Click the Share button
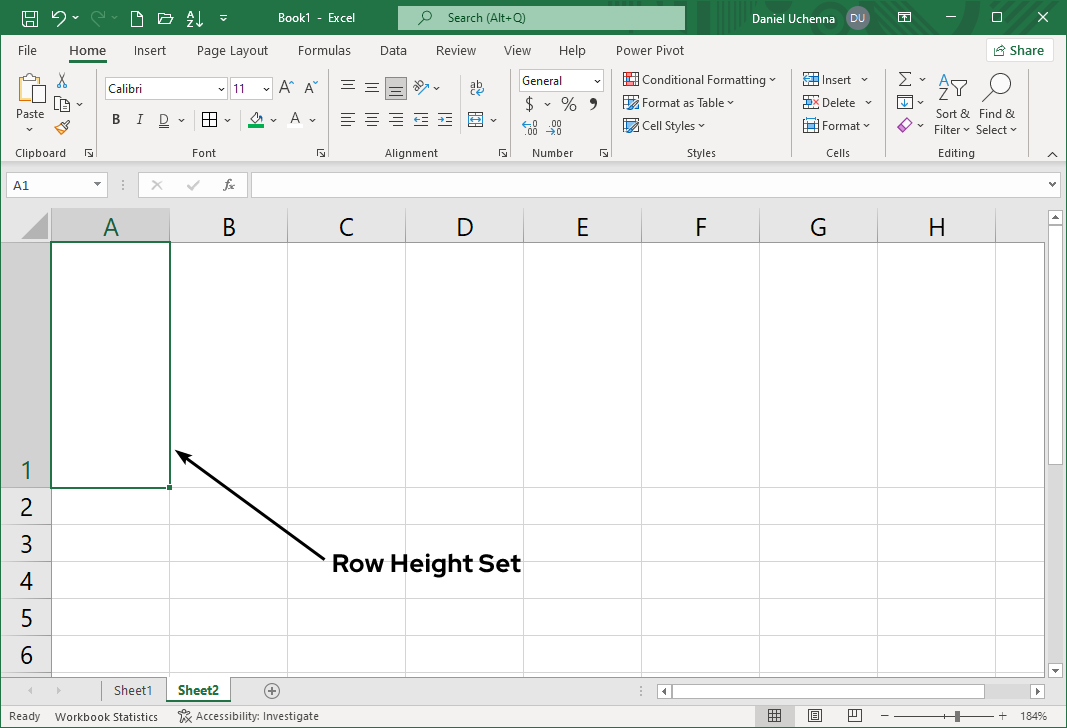The width and height of the screenshot is (1067, 728). 1019,49
